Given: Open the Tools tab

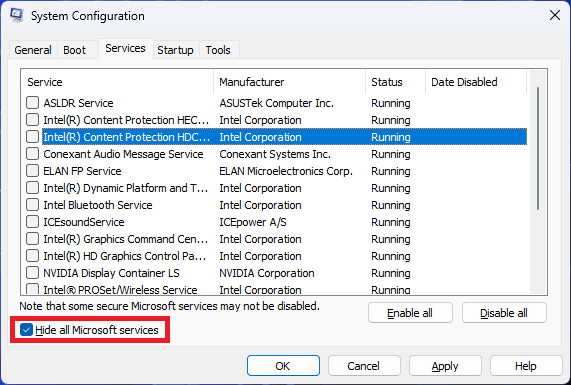Looking at the screenshot, I should click(218, 50).
